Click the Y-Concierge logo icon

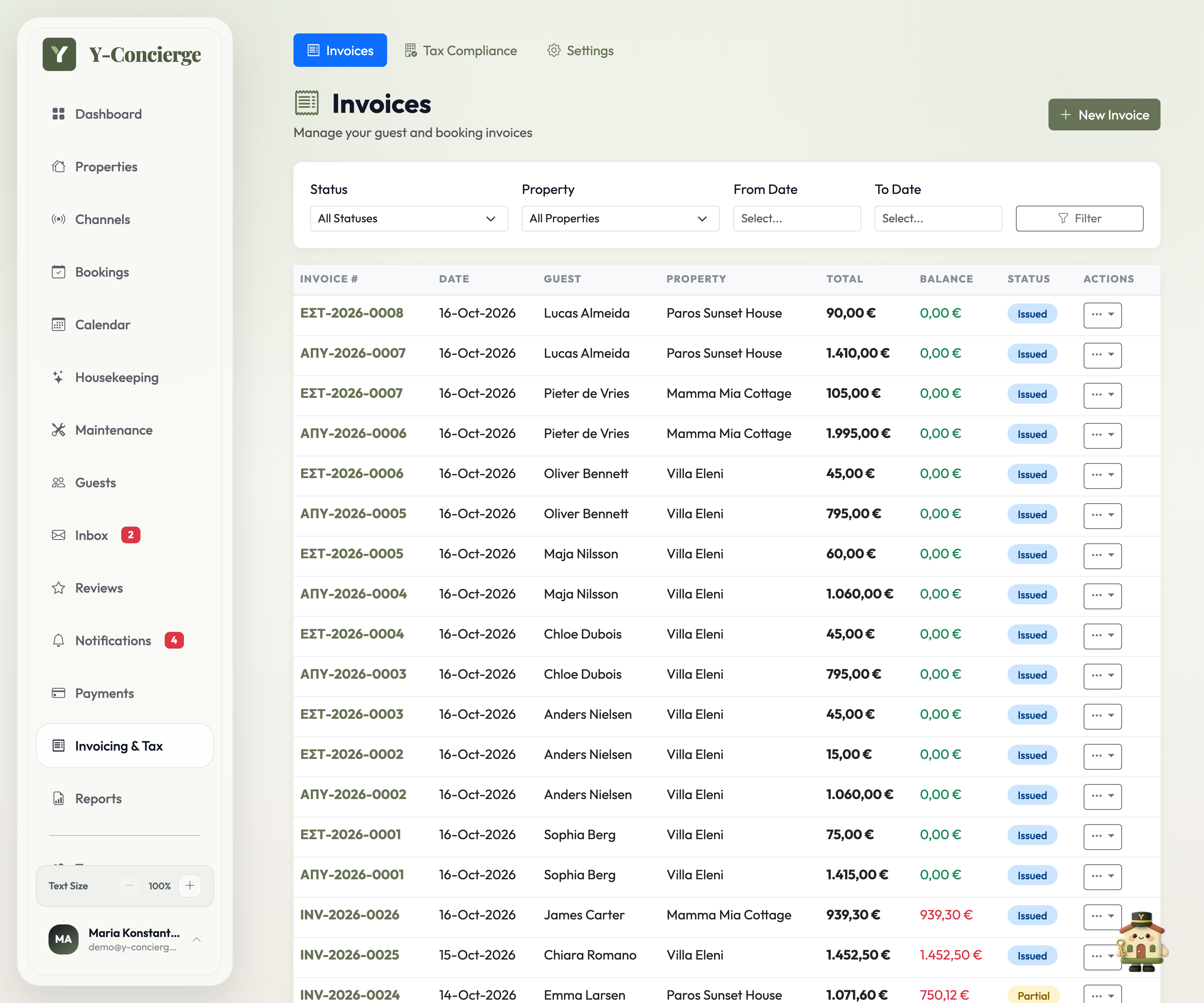point(59,54)
